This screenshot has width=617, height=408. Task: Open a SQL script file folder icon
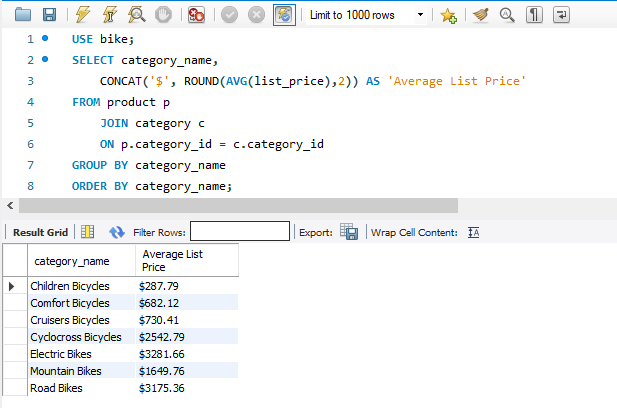click(23, 15)
